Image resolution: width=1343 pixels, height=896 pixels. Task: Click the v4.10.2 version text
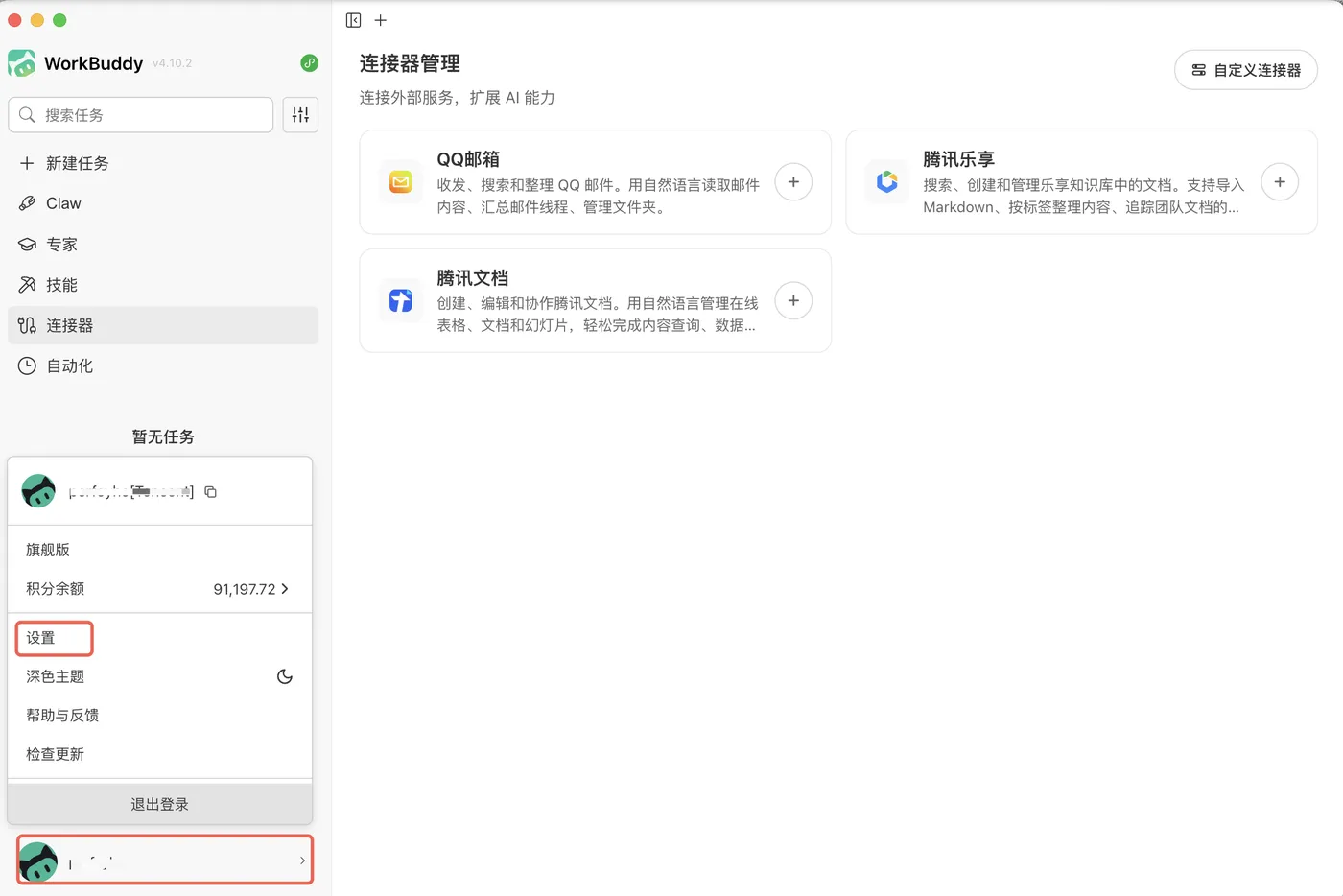[172, 63]
